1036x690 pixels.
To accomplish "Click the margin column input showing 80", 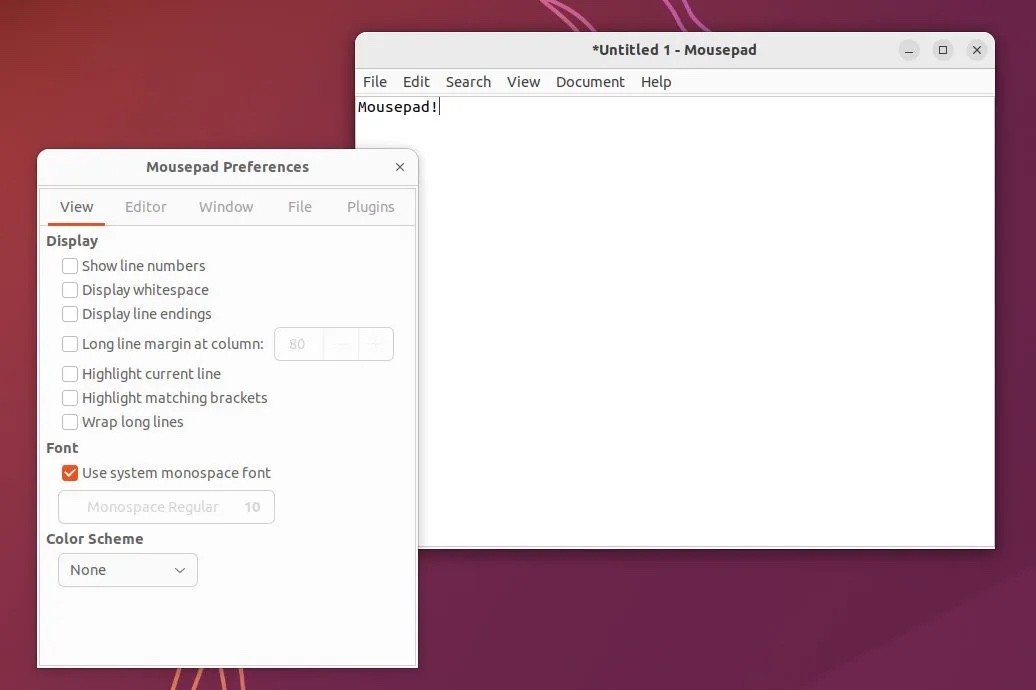I will 297,344.
